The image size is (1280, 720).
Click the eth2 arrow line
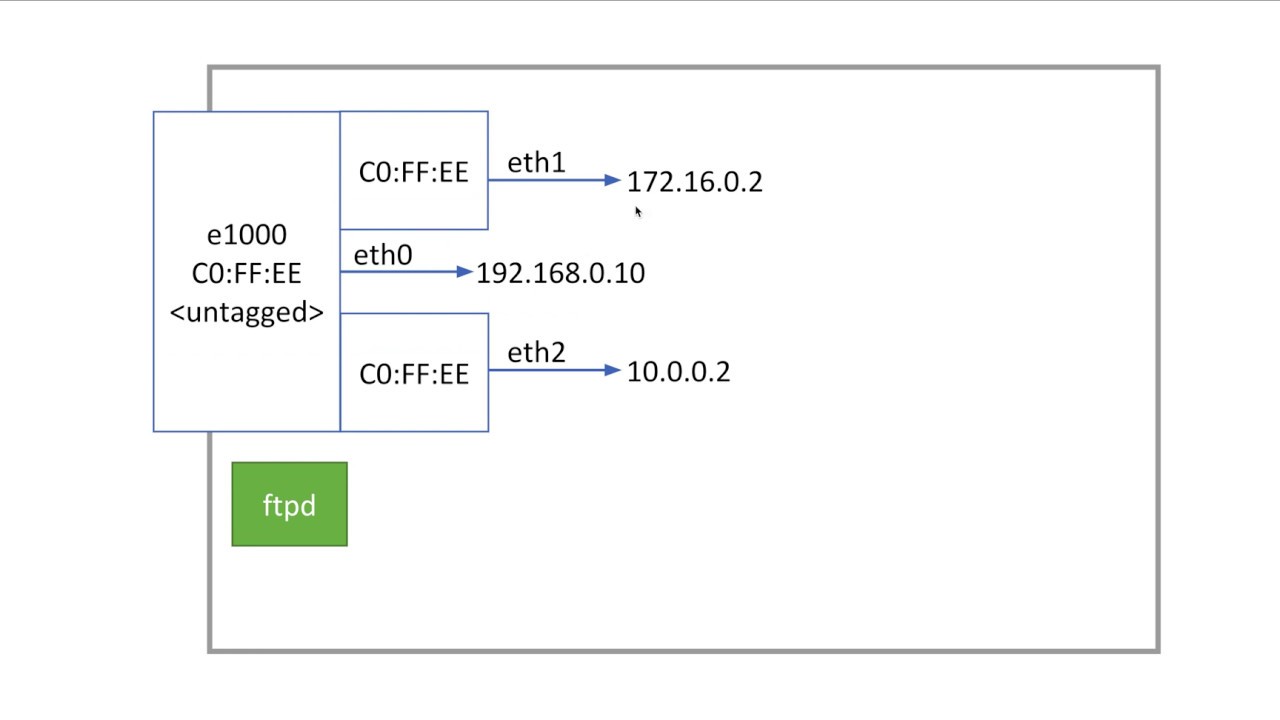coord(547,370)
